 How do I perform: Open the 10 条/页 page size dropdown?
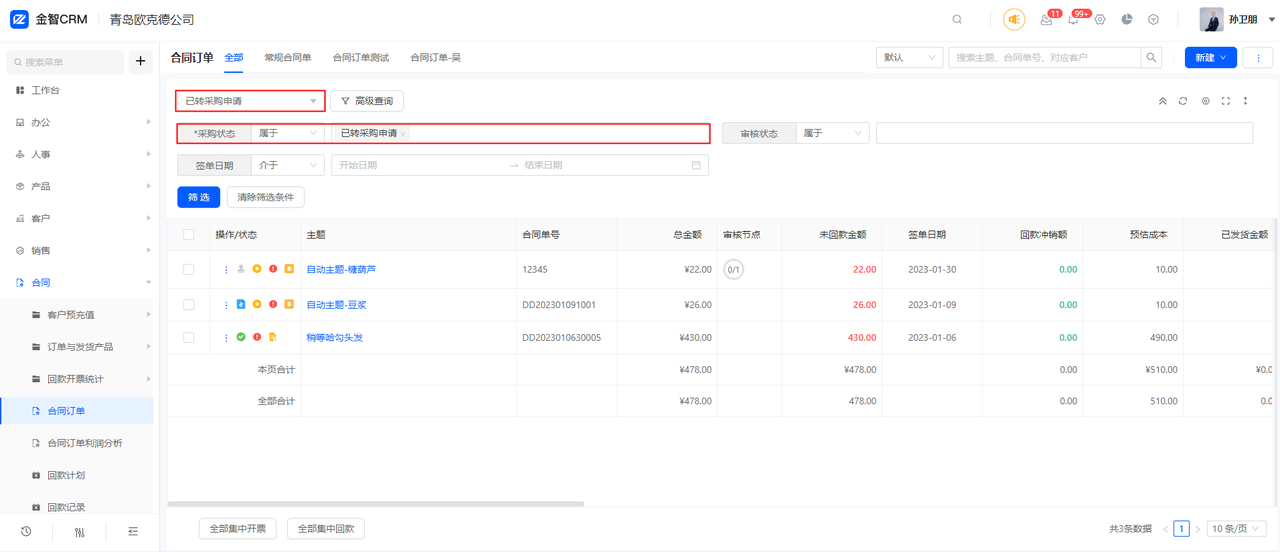click(x=1237, y=528)
